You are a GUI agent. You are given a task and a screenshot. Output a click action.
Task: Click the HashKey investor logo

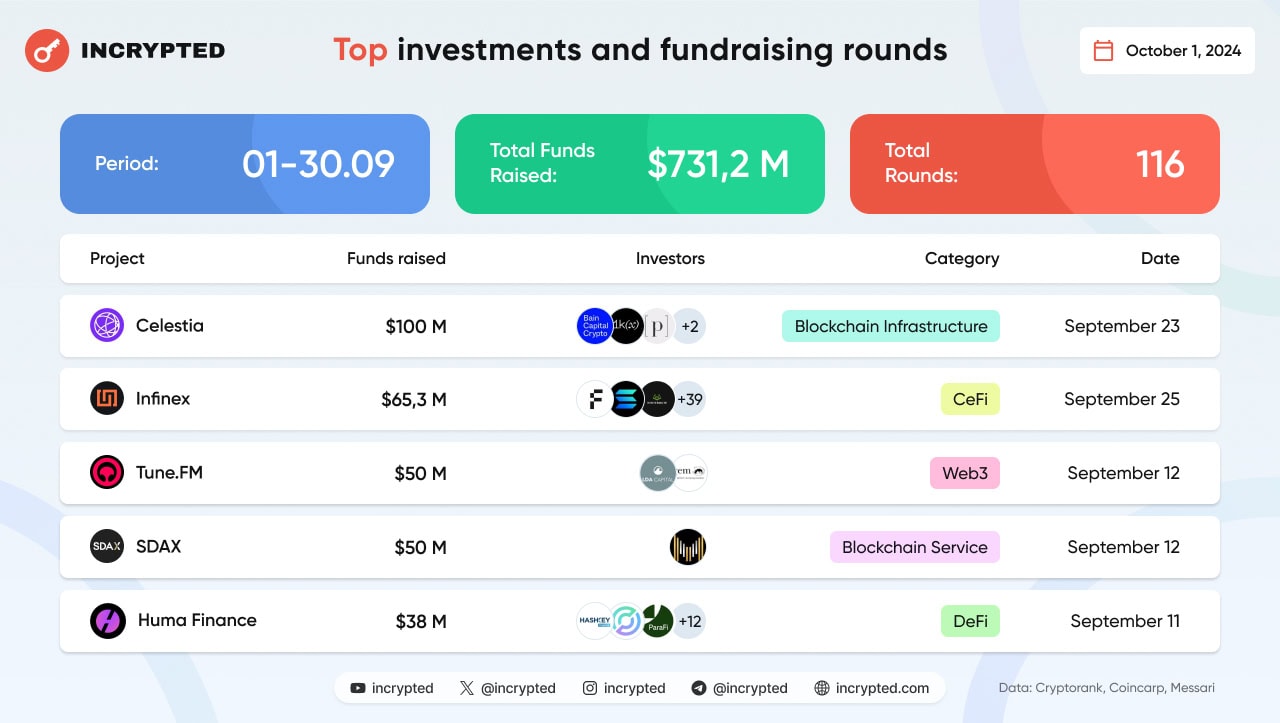(595, 621)
